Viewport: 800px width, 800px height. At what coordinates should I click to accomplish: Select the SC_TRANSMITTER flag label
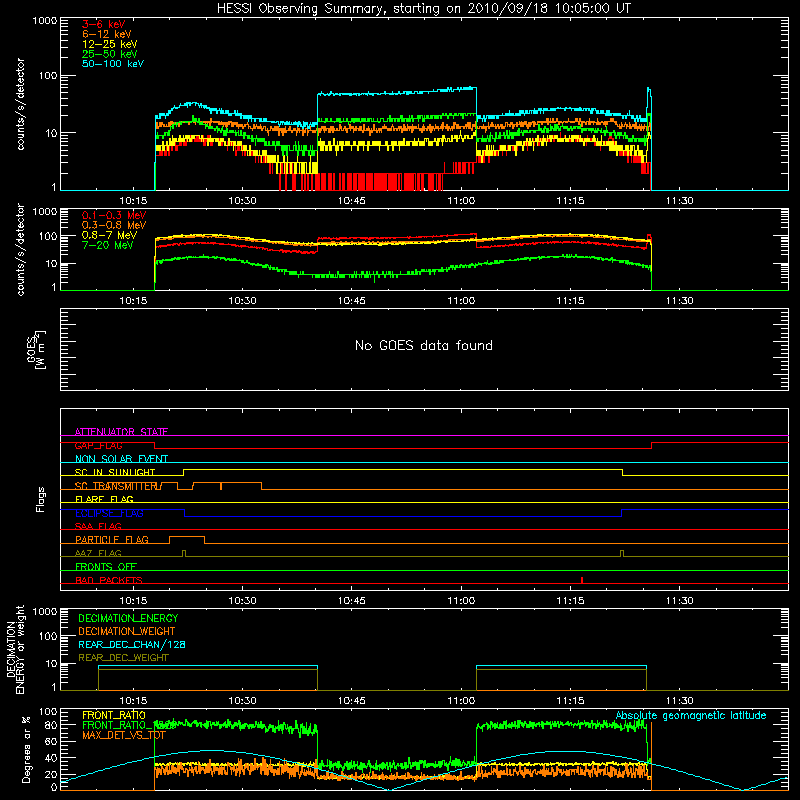(116, 486)
